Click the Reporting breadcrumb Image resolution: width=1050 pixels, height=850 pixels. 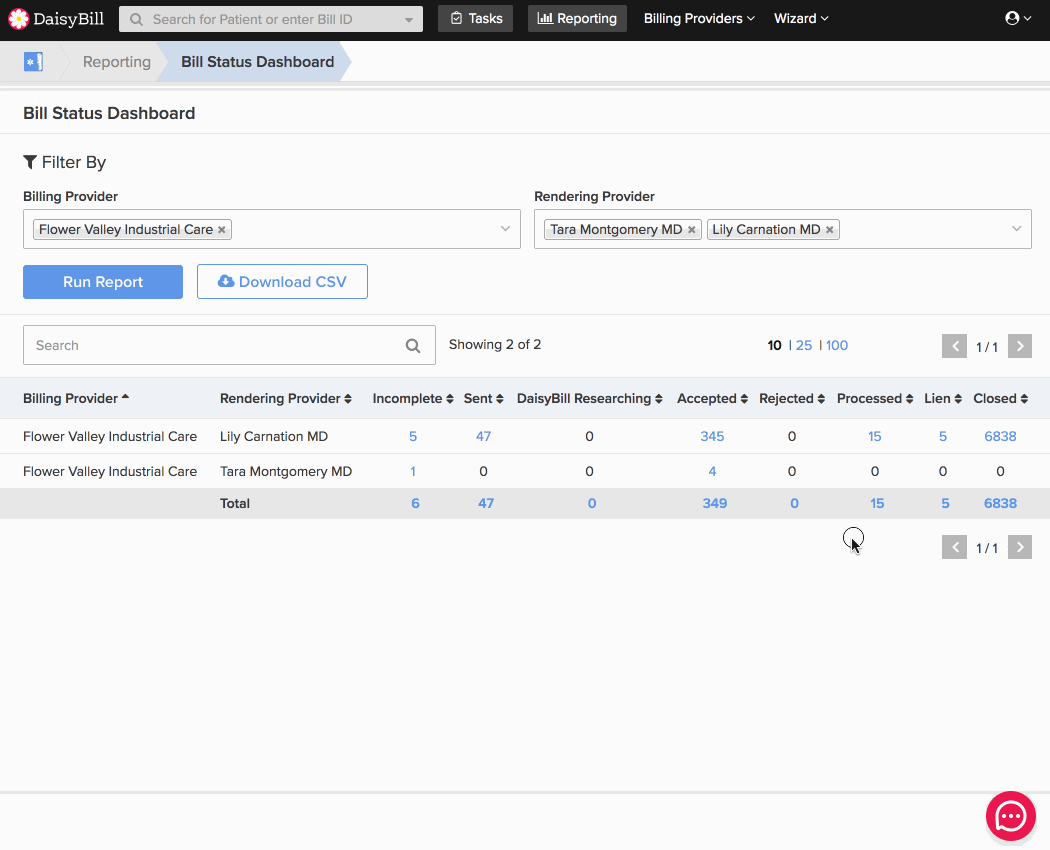click(x=117, y=62)
